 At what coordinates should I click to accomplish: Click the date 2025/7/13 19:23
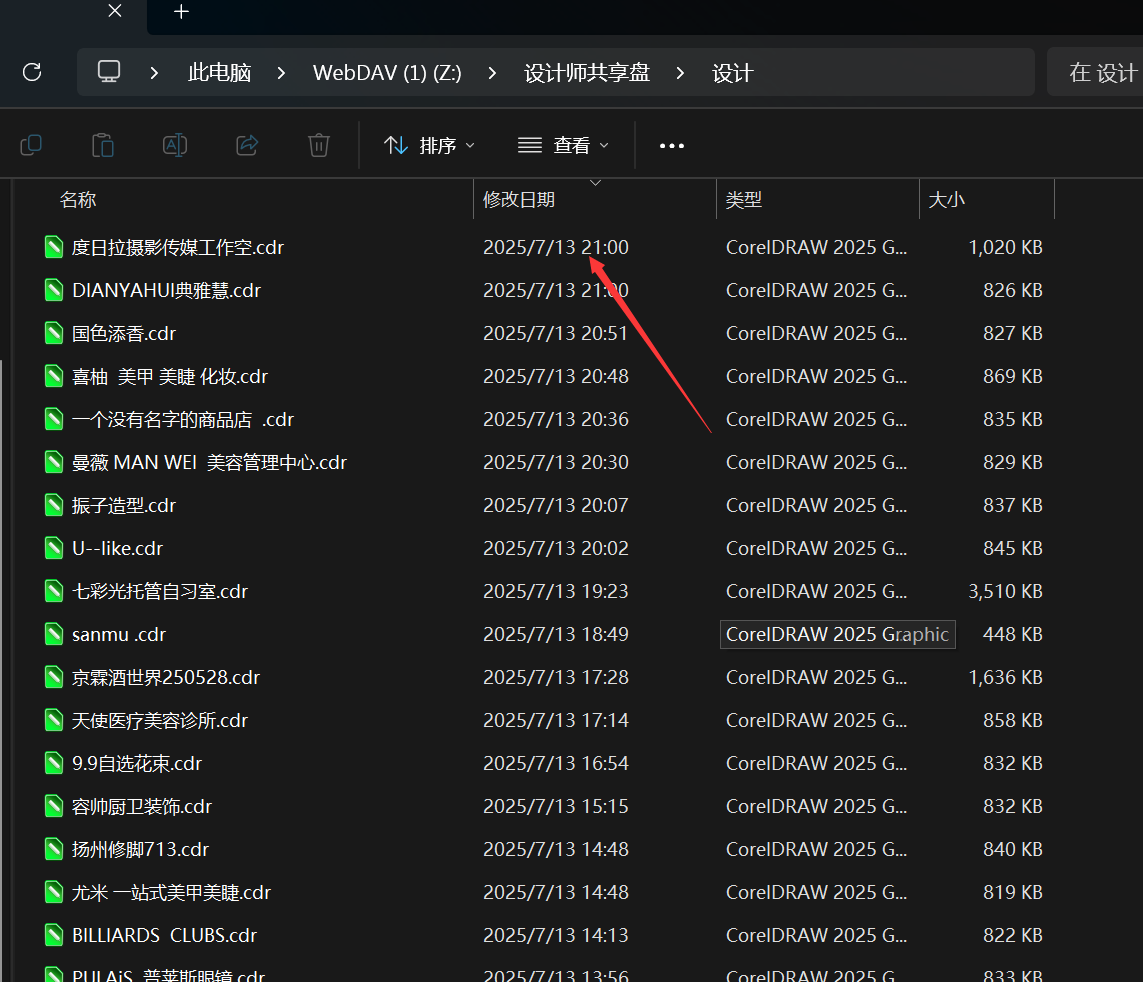555,591
